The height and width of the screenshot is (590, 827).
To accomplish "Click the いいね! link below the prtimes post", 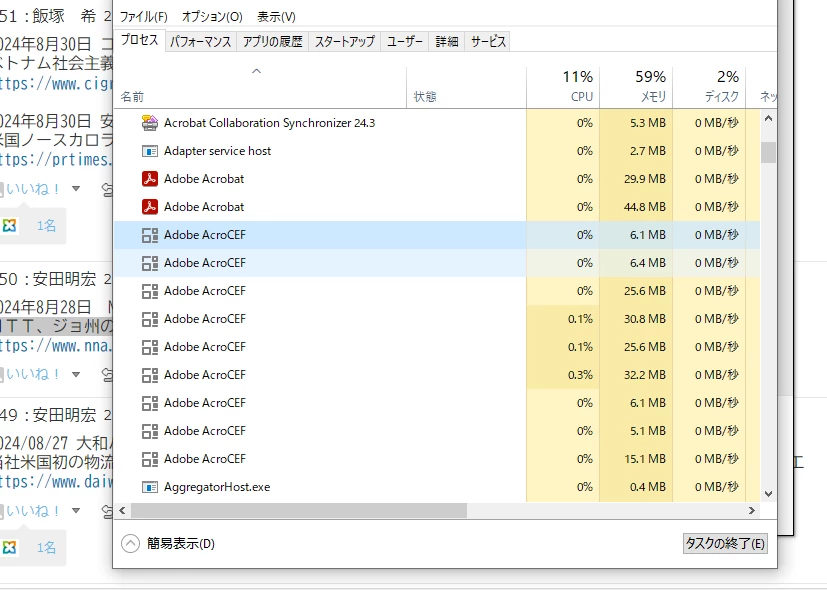I will tap(33, 189).
